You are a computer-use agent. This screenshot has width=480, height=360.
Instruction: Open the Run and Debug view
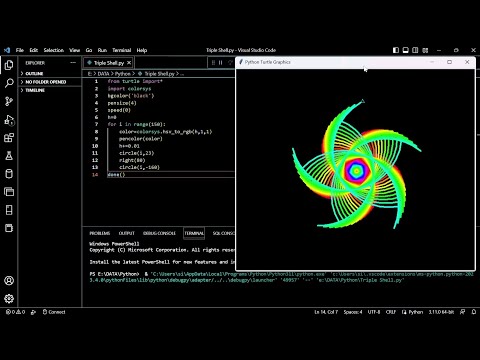click(9, 120)
